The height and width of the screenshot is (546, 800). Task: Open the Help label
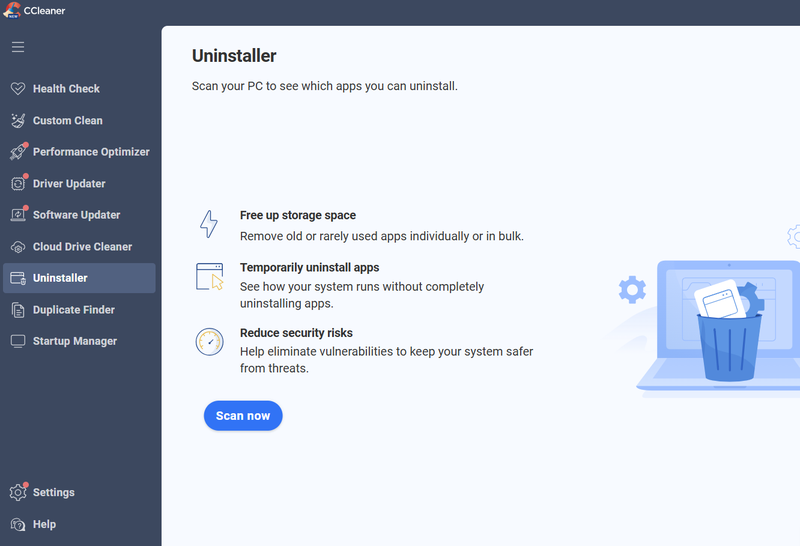point(44,524)
